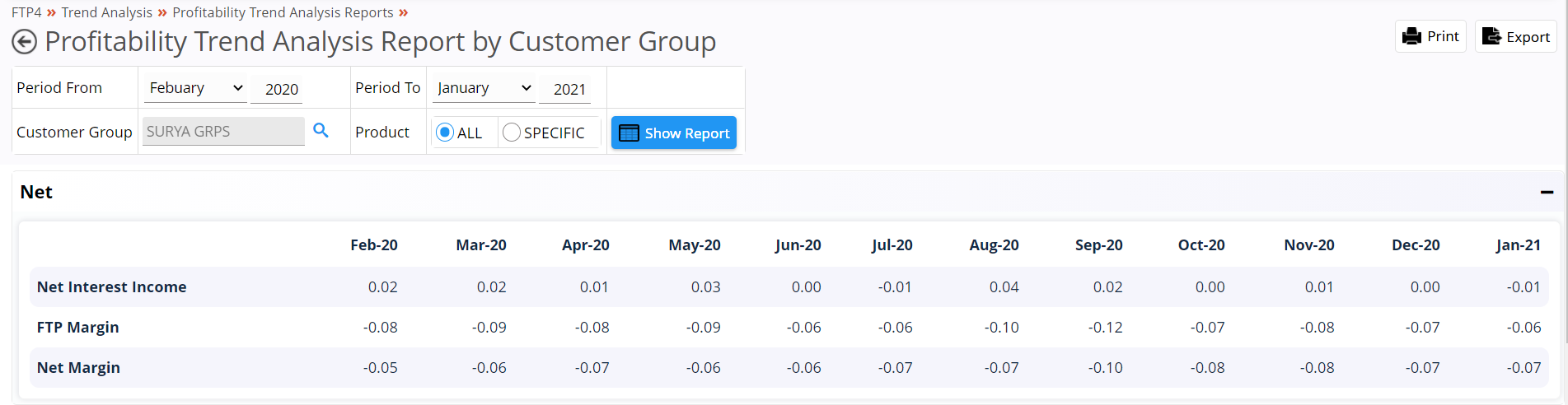Click the printer icon

pos(1411,36)
